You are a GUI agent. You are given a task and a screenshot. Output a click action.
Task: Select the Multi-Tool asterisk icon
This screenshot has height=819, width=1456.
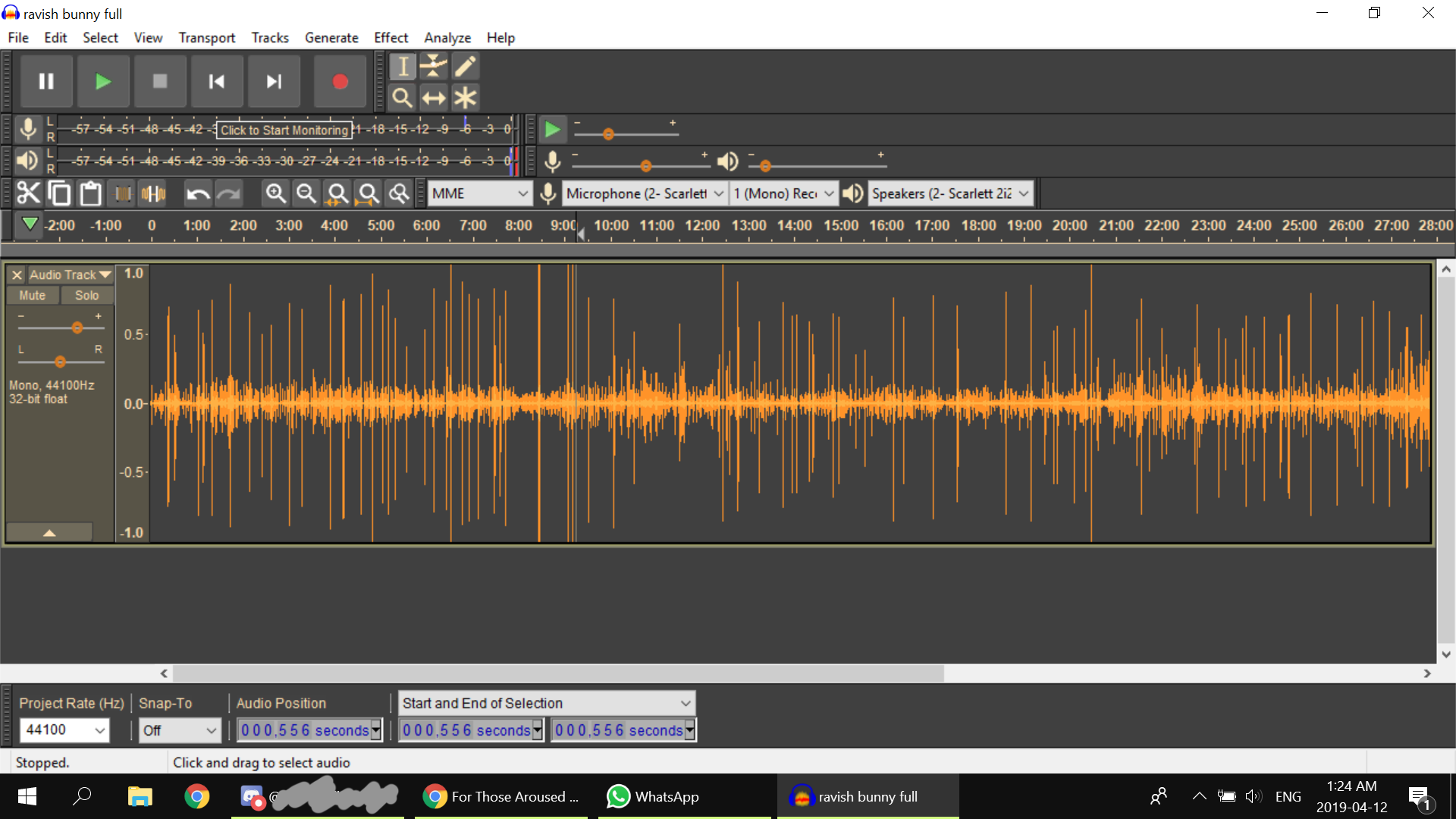tap(465, 98)
